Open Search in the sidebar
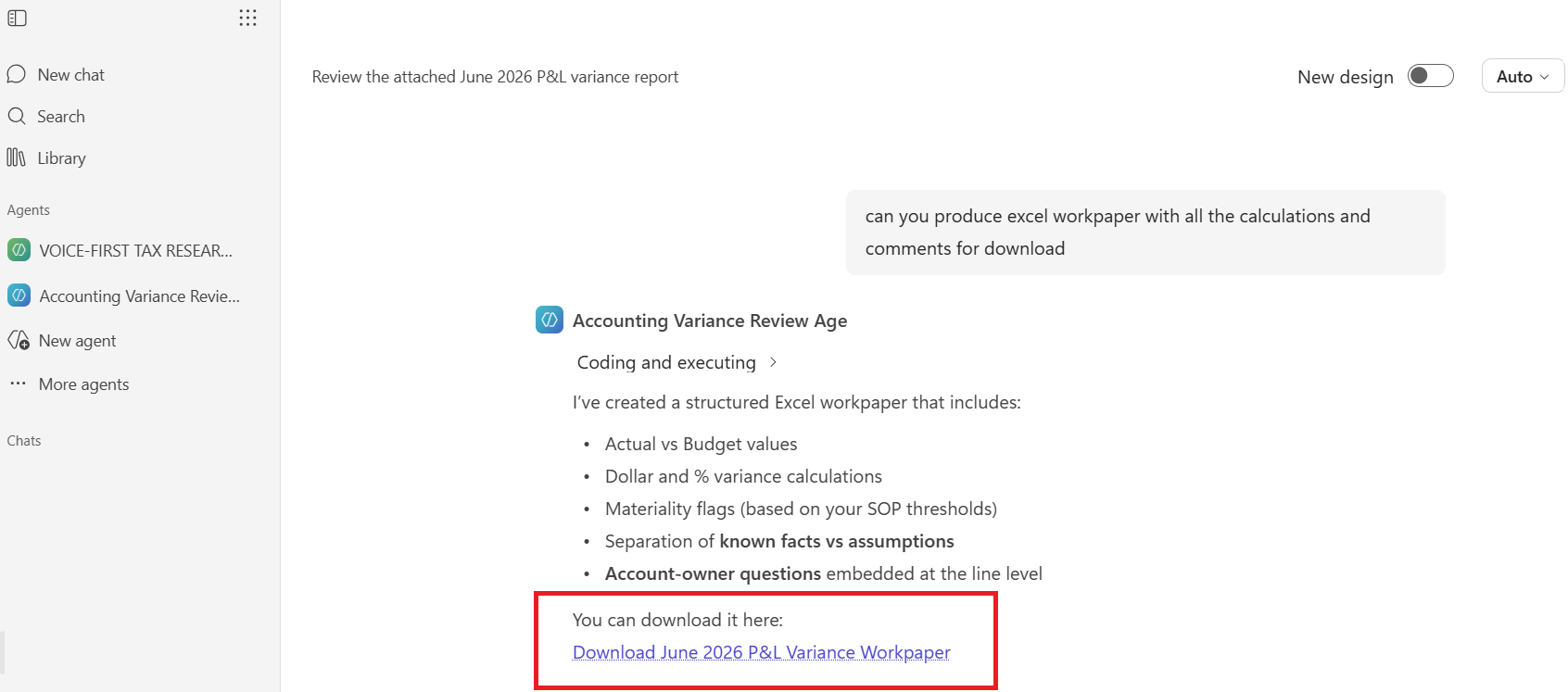The width and height of the screenshot is (1568, 692). click(61, 116)
